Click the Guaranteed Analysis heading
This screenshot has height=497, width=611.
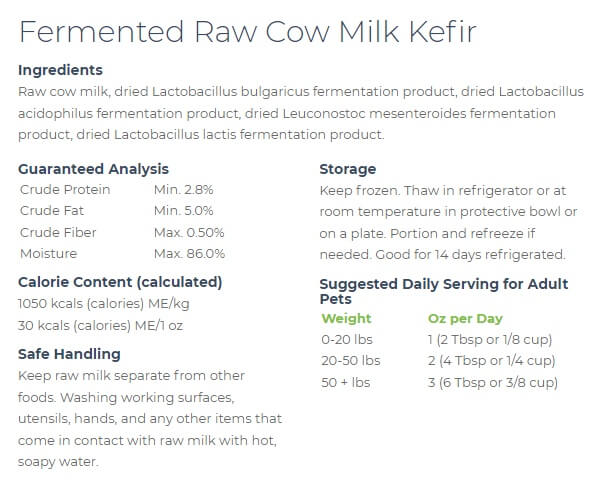pos(94,169)
